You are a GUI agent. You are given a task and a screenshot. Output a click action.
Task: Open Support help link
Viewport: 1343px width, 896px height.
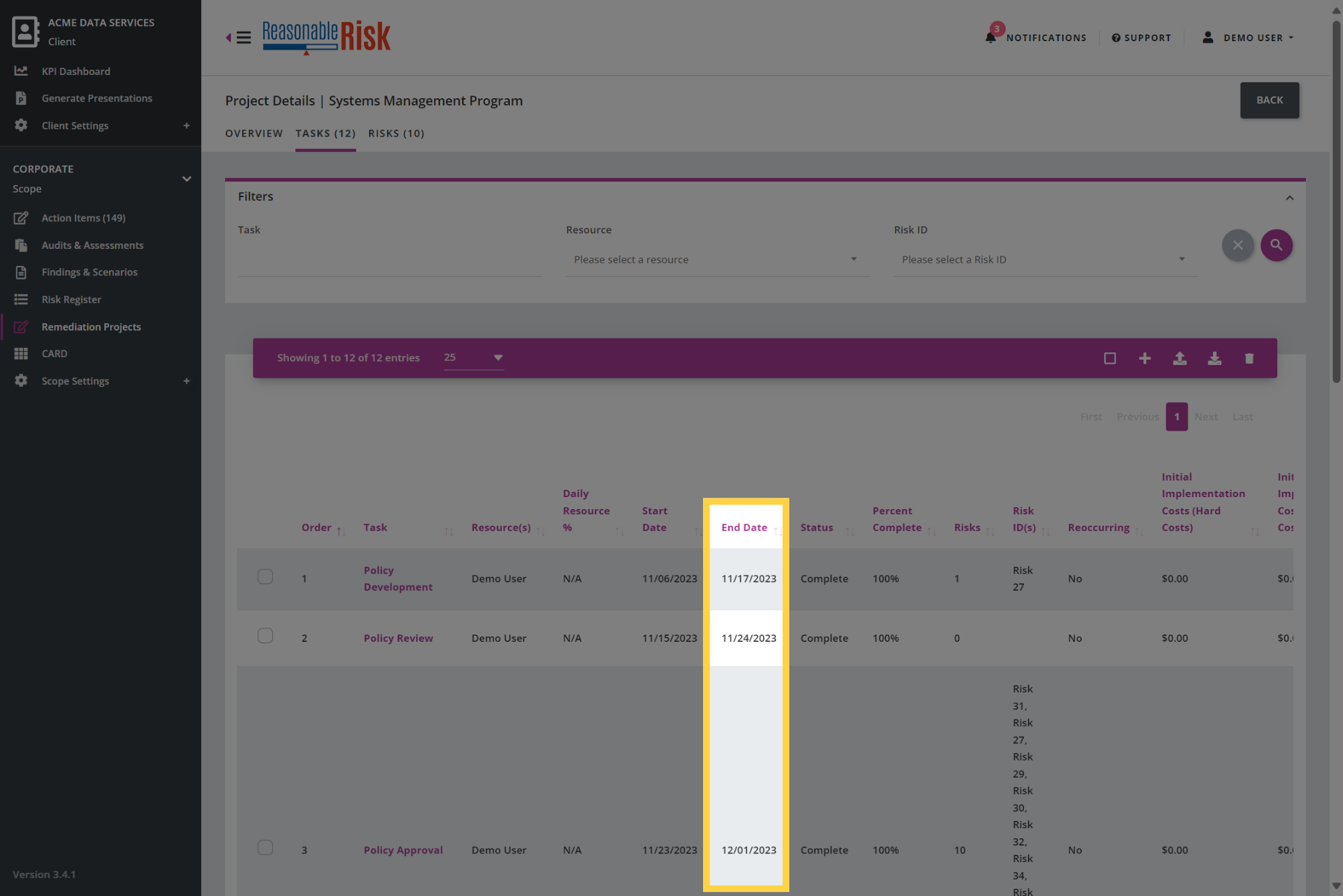pos(1141,38)
